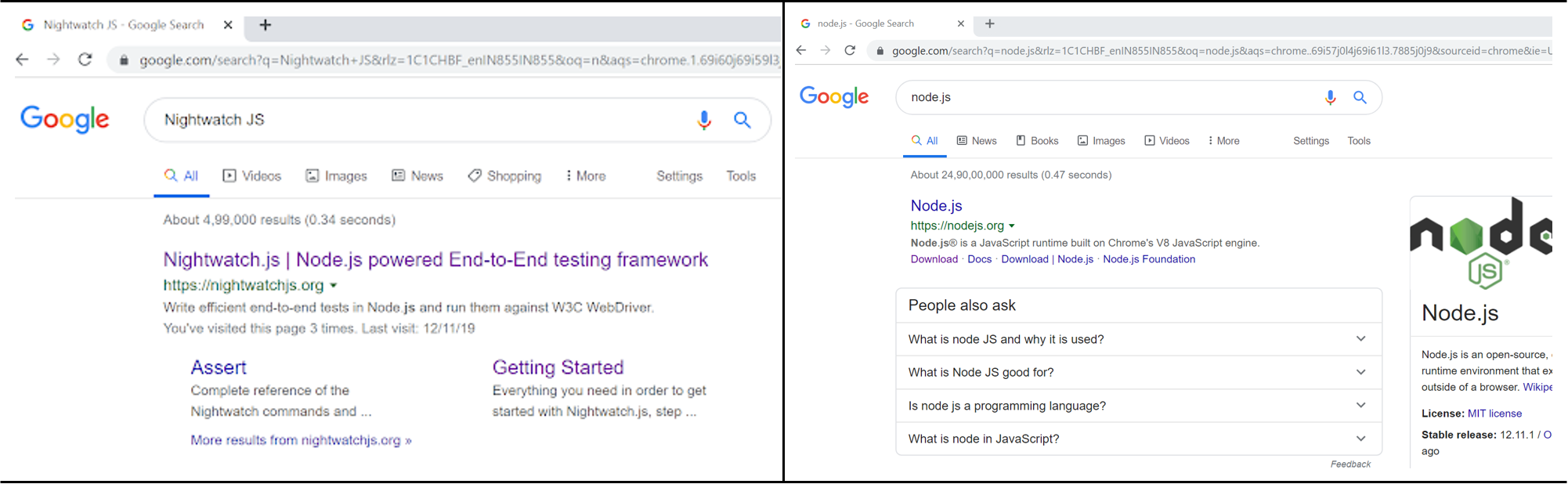
Task: Click the microphone icon in Nightwatch JS search
Action: tap(704, 120)
